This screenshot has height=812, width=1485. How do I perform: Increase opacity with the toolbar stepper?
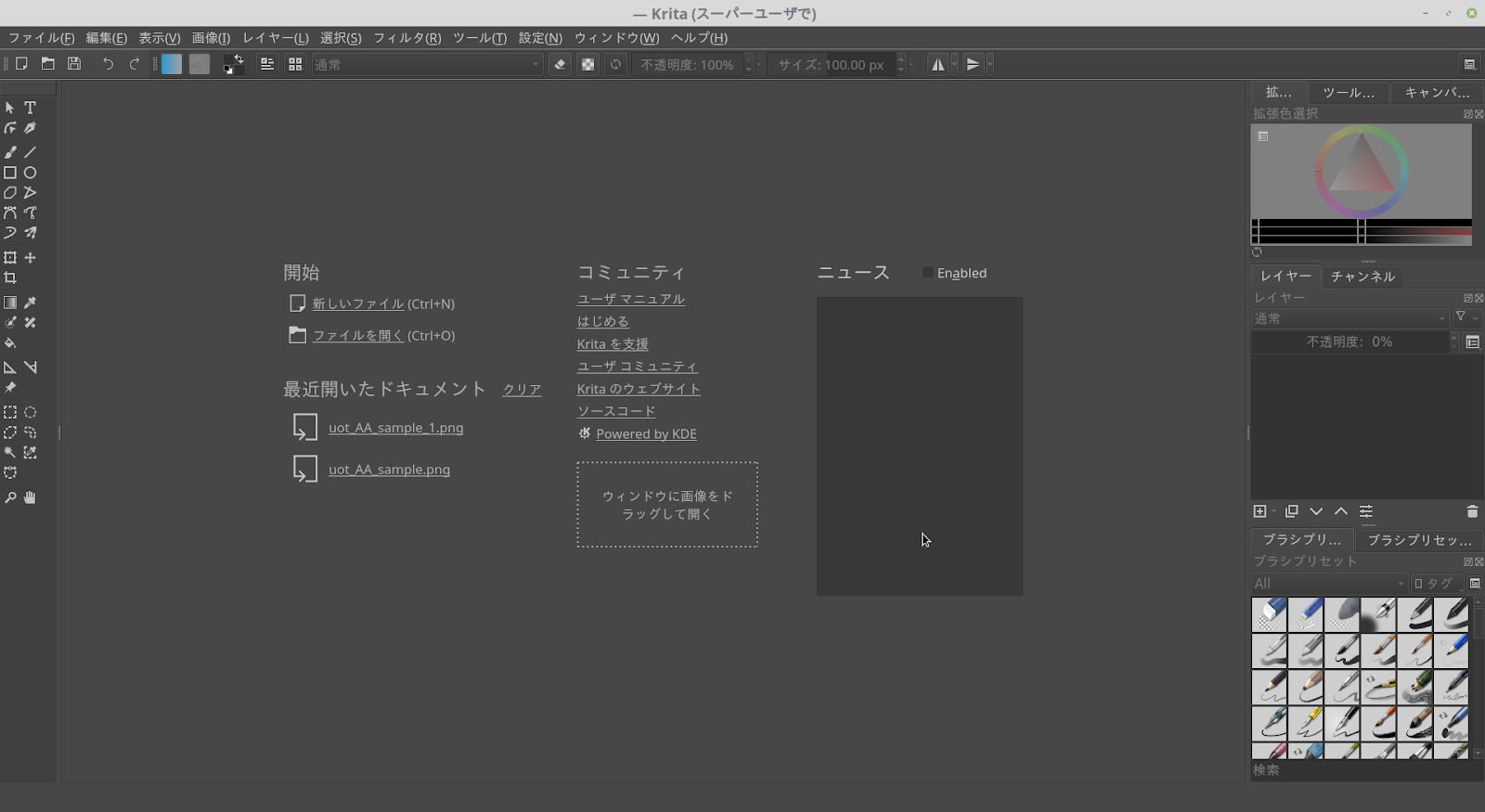point(749,59)
